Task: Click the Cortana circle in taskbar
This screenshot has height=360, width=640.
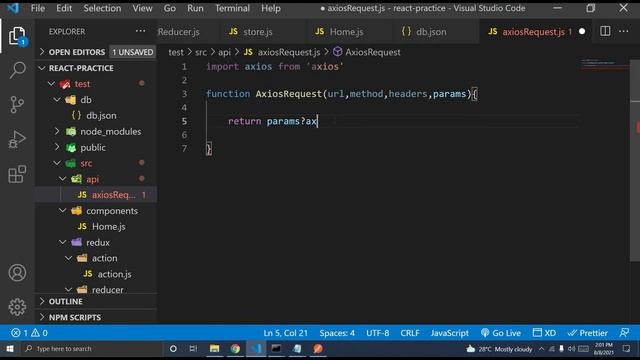Action: coord(173,349)
